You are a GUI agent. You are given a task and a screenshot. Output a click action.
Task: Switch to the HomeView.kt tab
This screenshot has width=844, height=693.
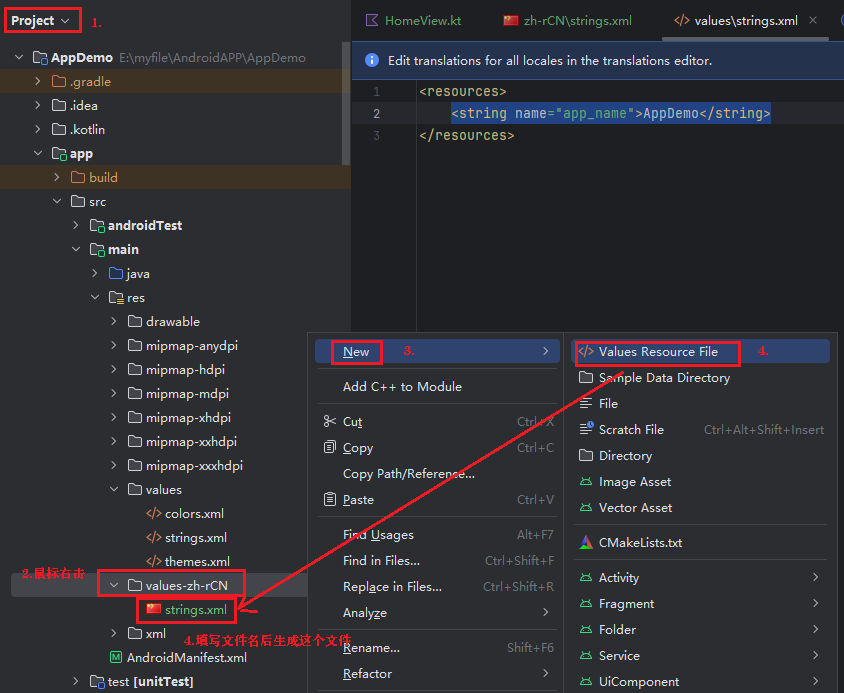413,21
